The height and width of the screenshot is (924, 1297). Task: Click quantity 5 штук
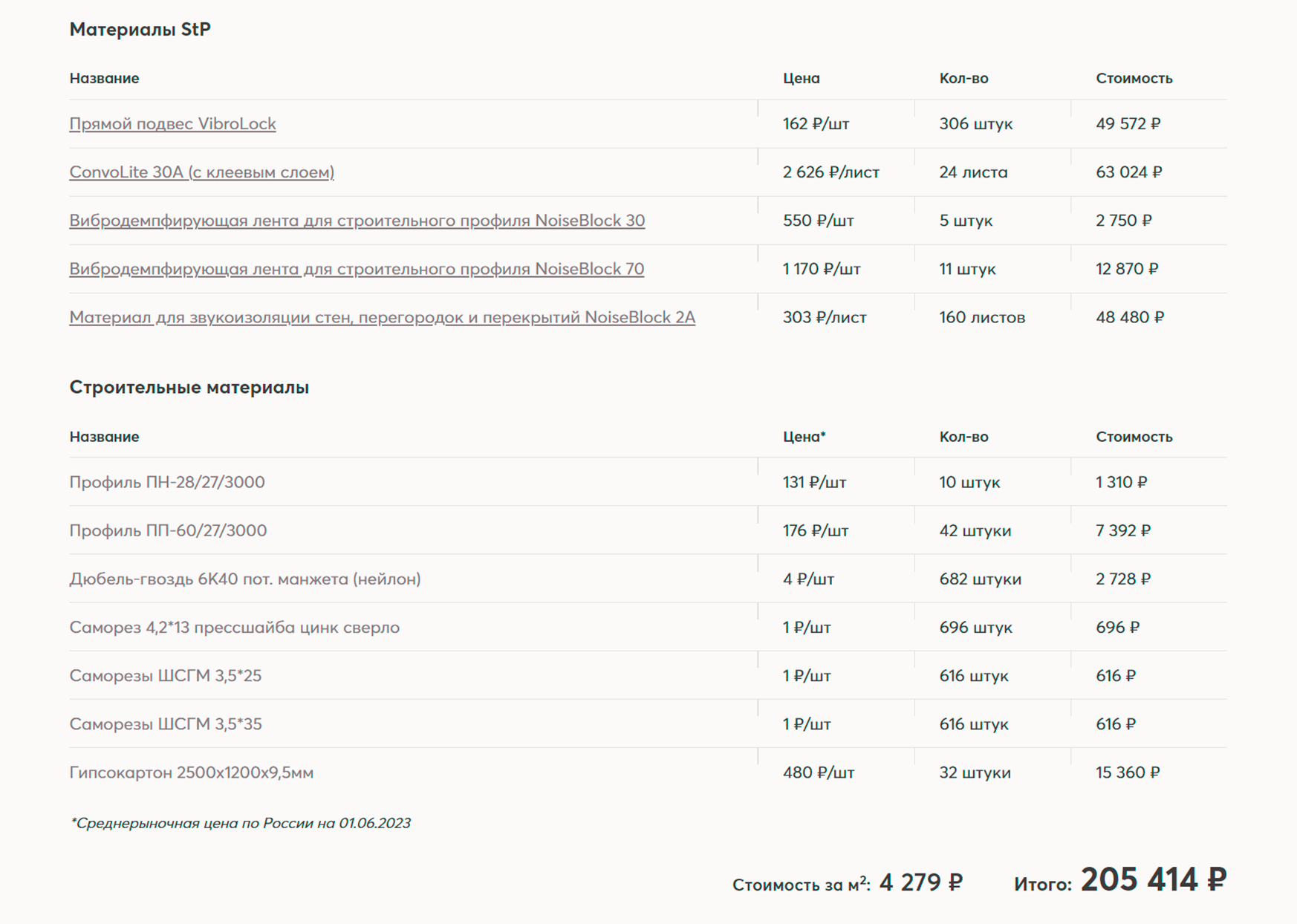click(966, 221)
